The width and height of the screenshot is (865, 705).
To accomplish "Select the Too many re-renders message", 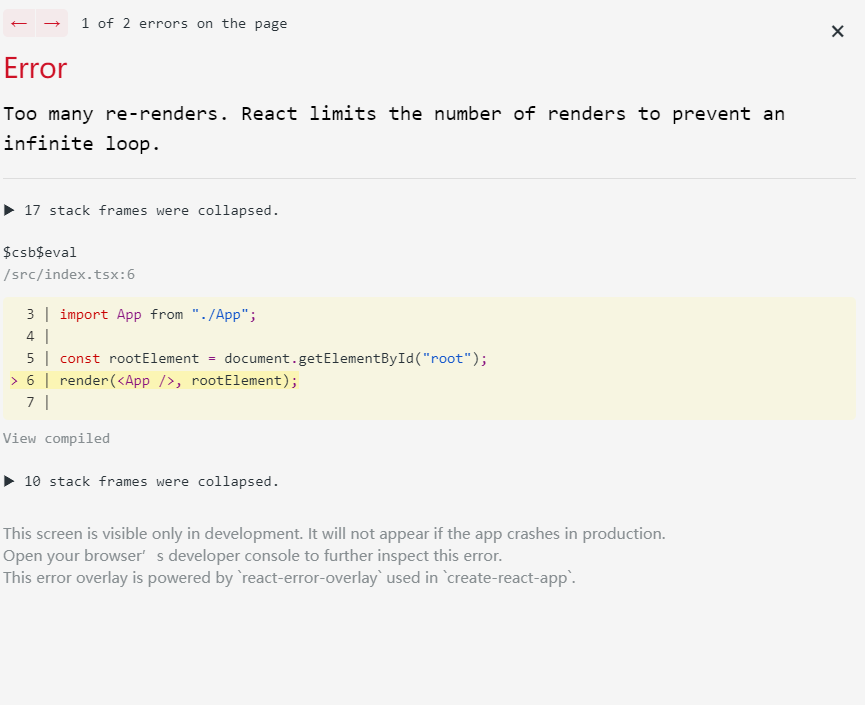I will click(x=394, y=129).
